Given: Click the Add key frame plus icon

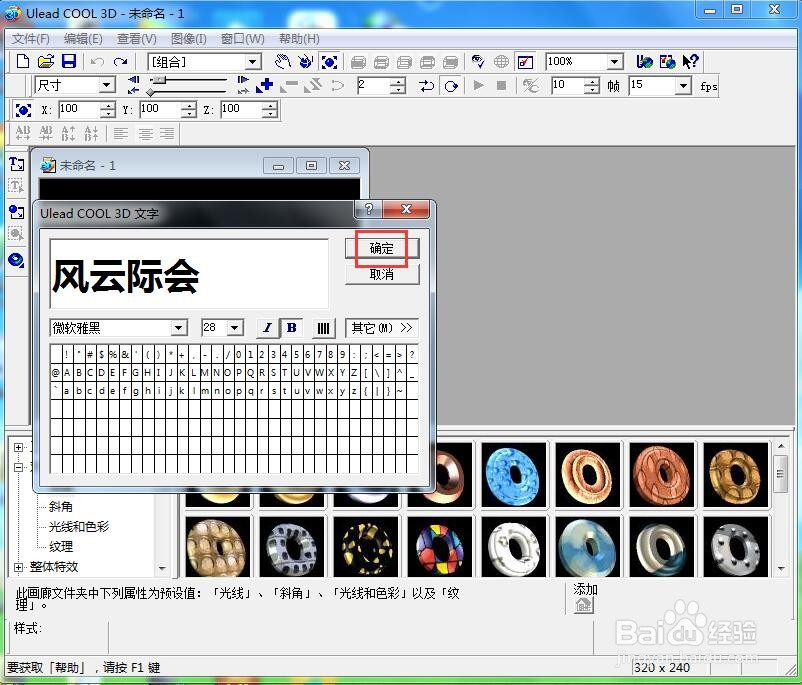Looking at the screenshot, I should point(264,85).
